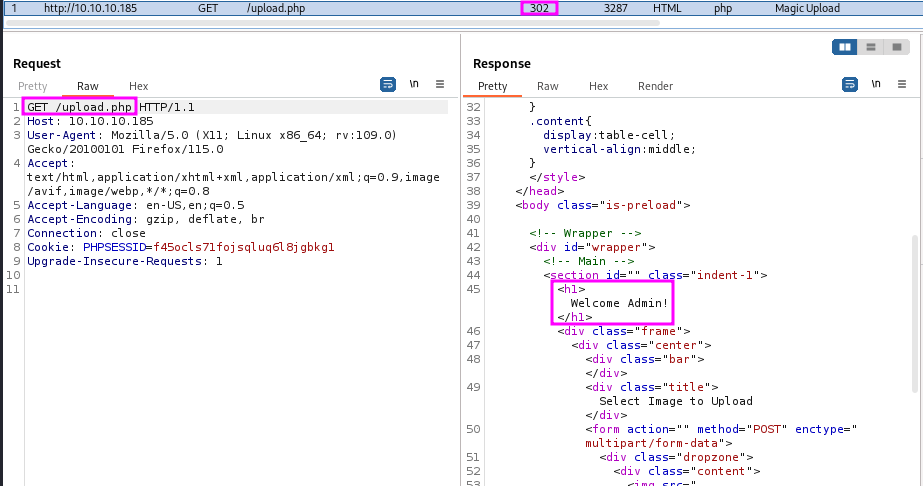Open Request panel hamburger options menu
This screenshot has height=486, width=923.
(440, 84)
